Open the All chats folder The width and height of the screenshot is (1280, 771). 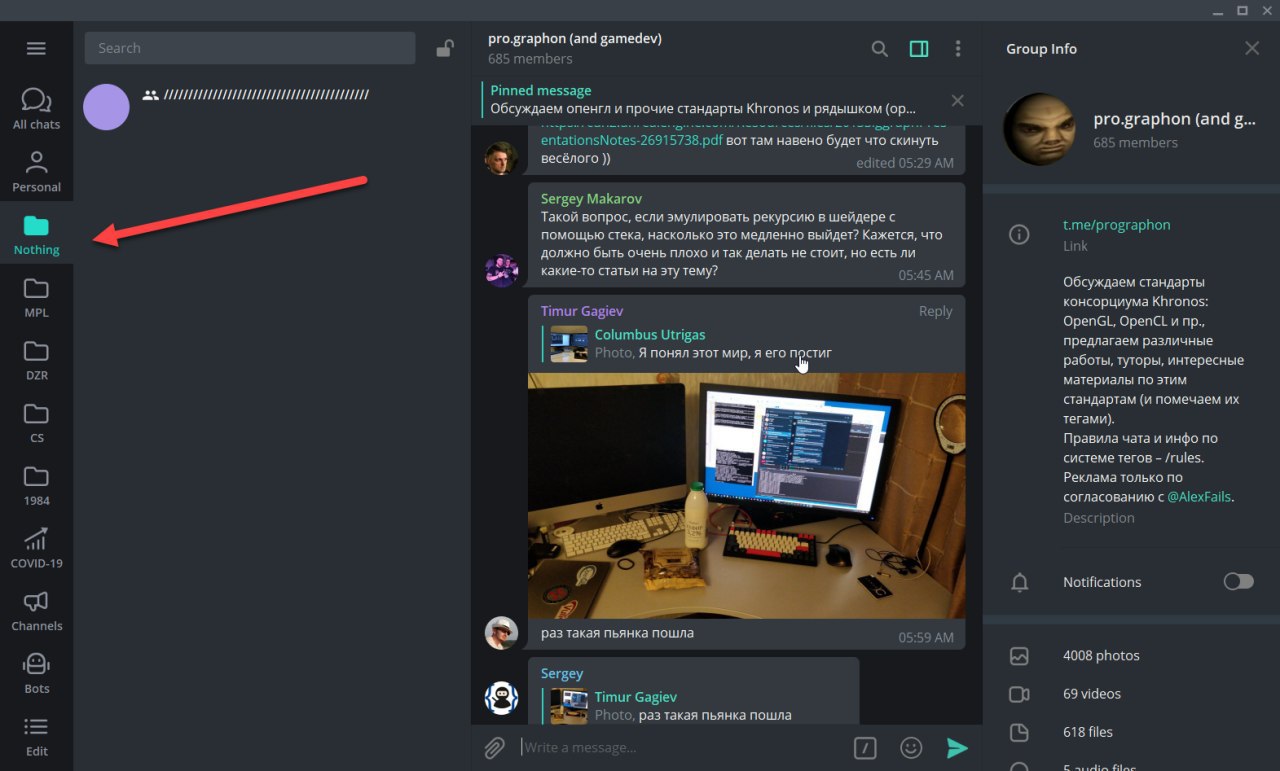(x=36, y=108)
